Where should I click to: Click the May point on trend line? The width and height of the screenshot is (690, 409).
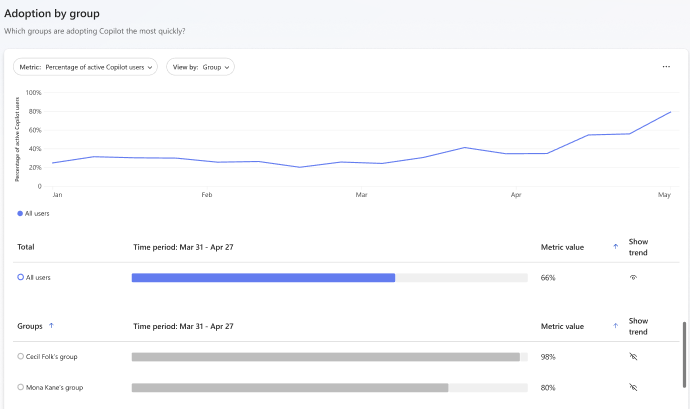coord(669,112)
